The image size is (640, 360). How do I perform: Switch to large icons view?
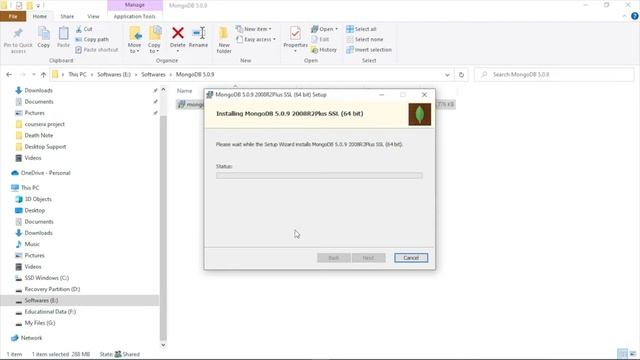click(633, 353)
